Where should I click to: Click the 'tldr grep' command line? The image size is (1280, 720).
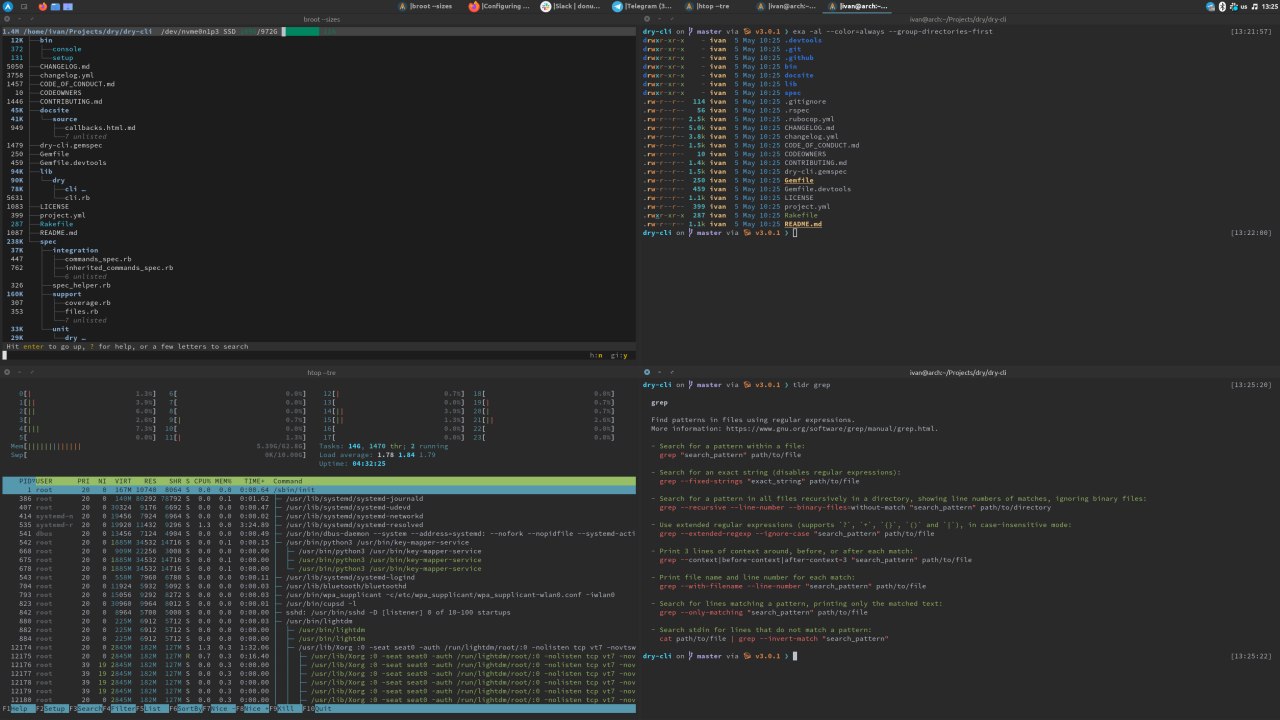tap(811, 385)
